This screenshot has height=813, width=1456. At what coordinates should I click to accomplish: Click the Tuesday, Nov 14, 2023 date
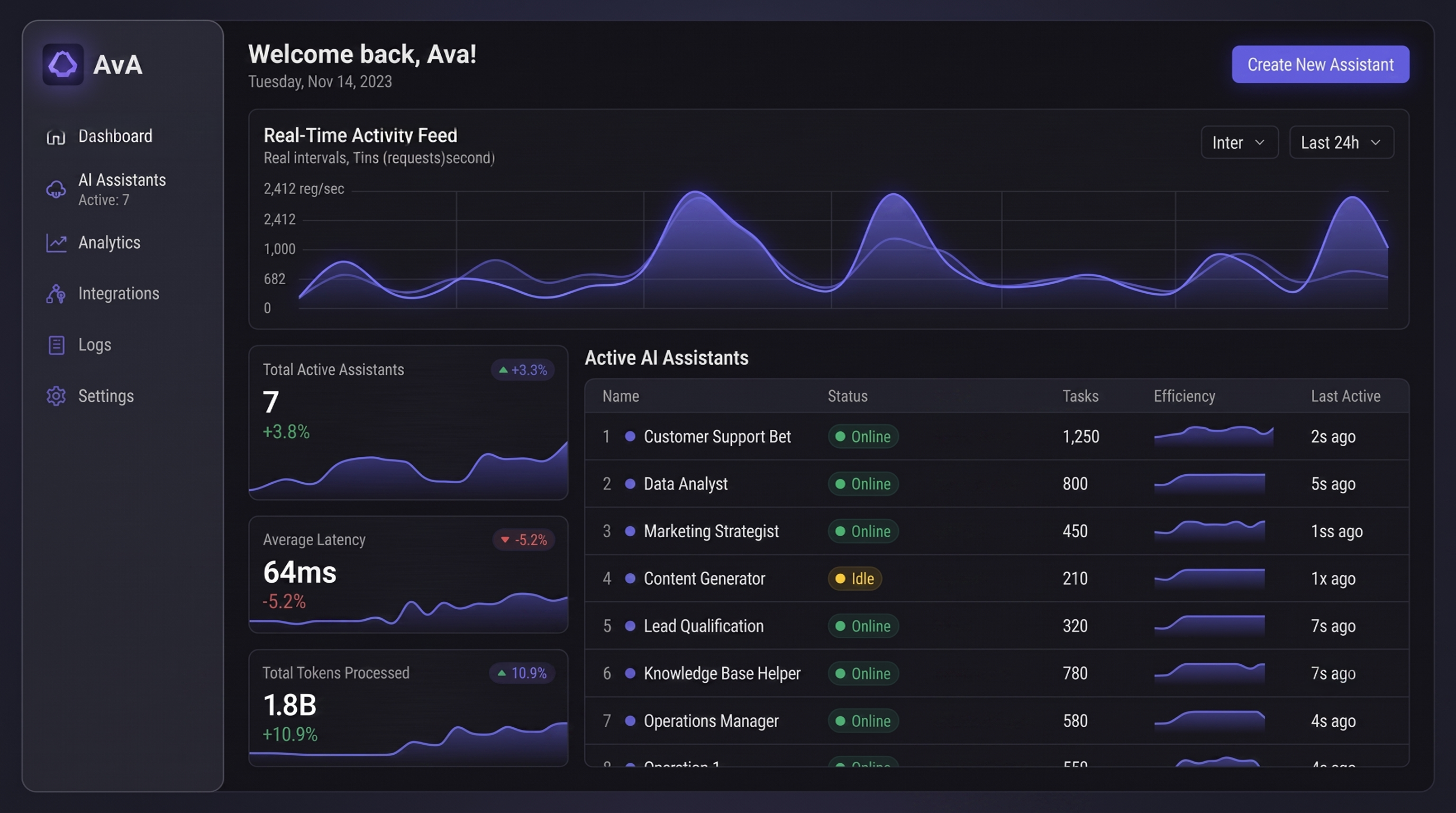tap(320, 82)
